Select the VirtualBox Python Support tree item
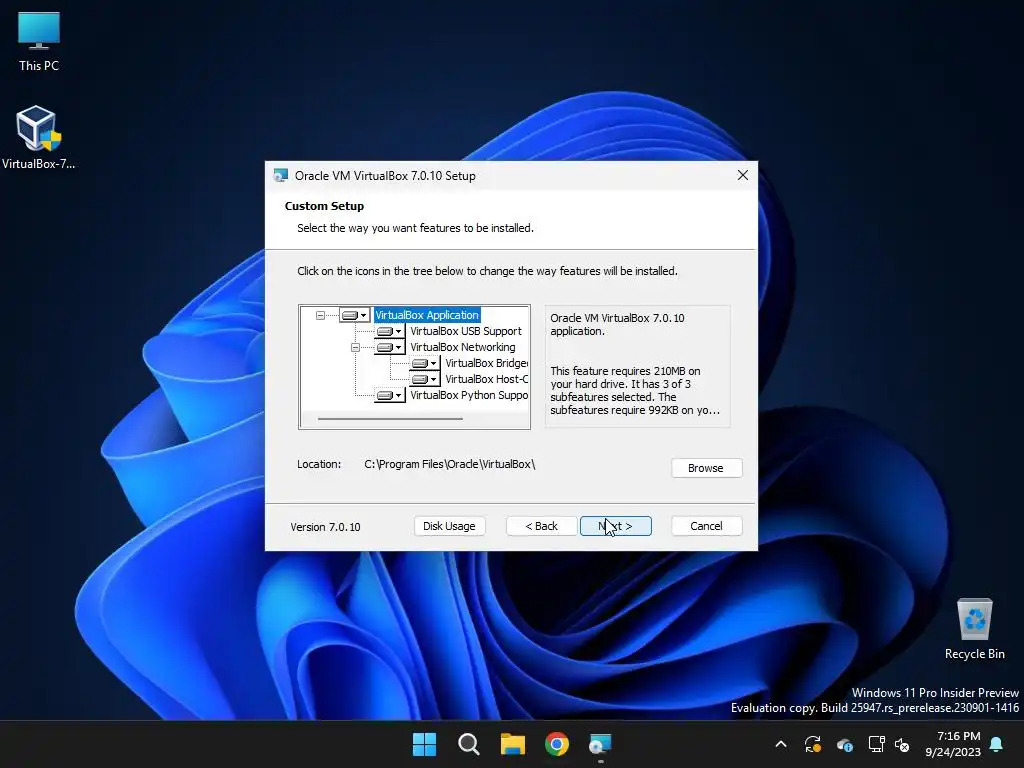Screen dimensions: 1024x768 [x=469, y=396]
